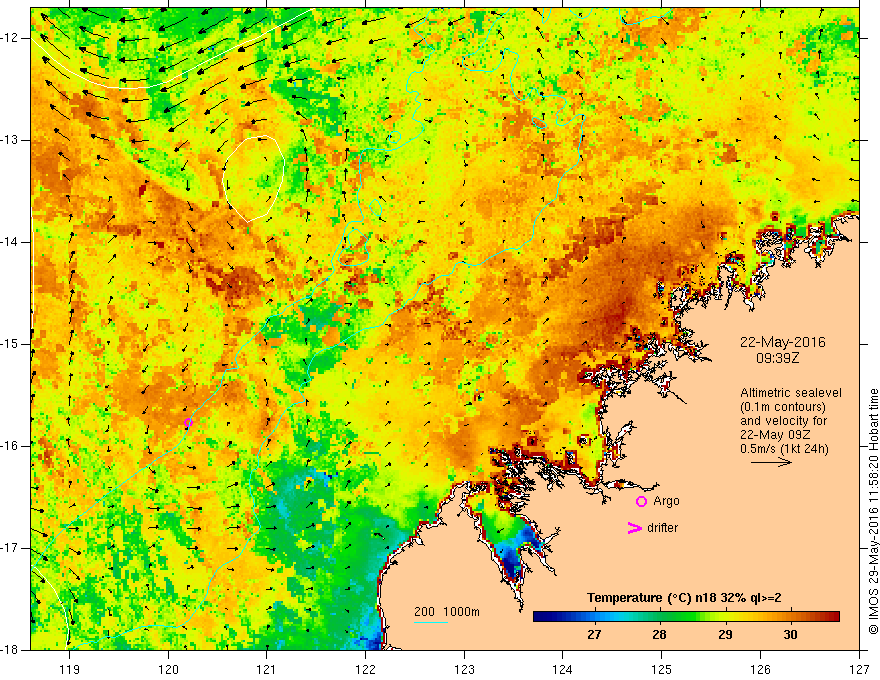Click the 'and velocity for' caption line
Viewport: 880px width, 680px height.
[783, 421]
